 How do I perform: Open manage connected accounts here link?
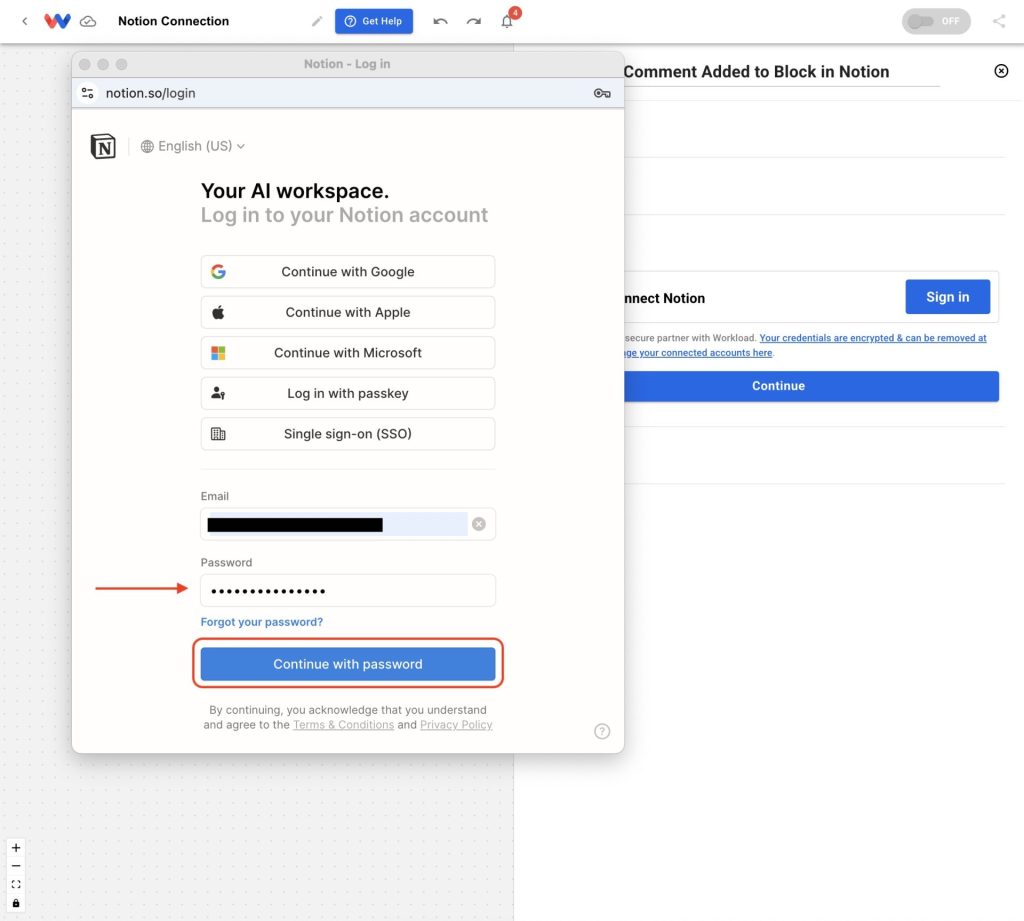(x=698, y=353)
